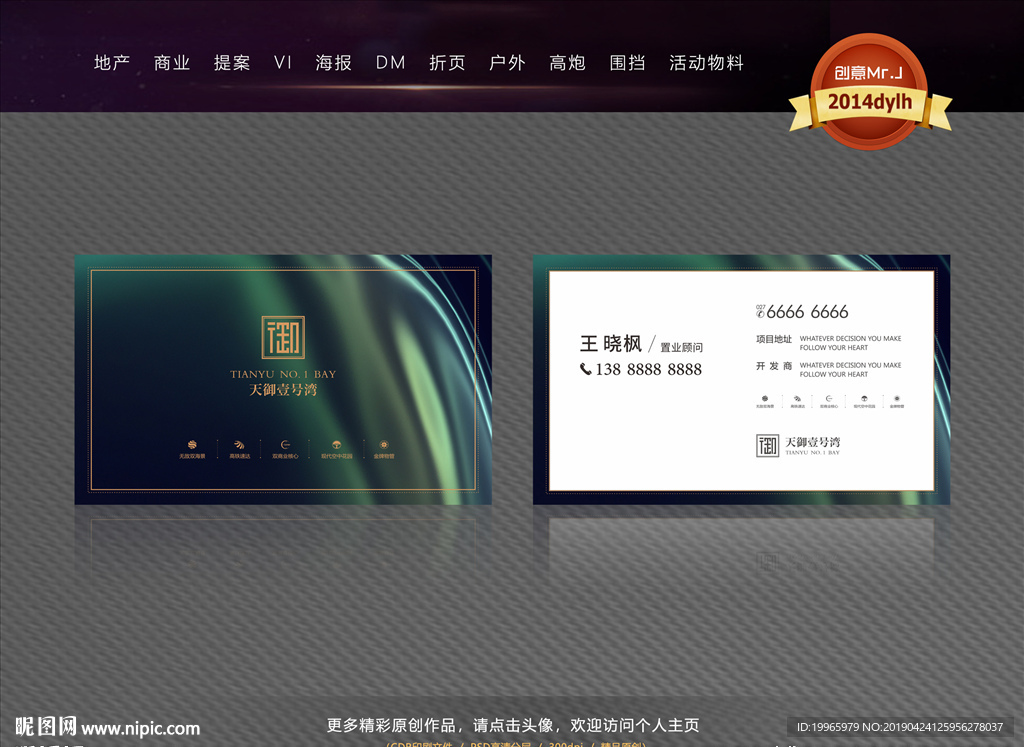Click landline number 6666 6666

(x=807, y=312)
